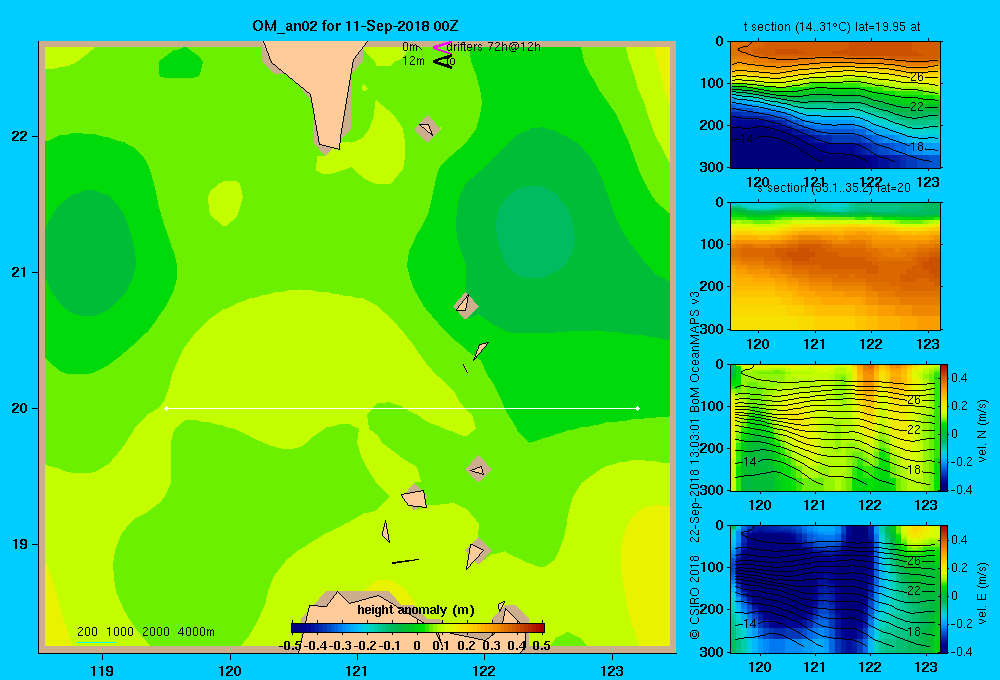Image resolution: width=1000 pixels, height=680 pixels.
Task: Click the east endpoint of the white transect line
Action: 638,408
